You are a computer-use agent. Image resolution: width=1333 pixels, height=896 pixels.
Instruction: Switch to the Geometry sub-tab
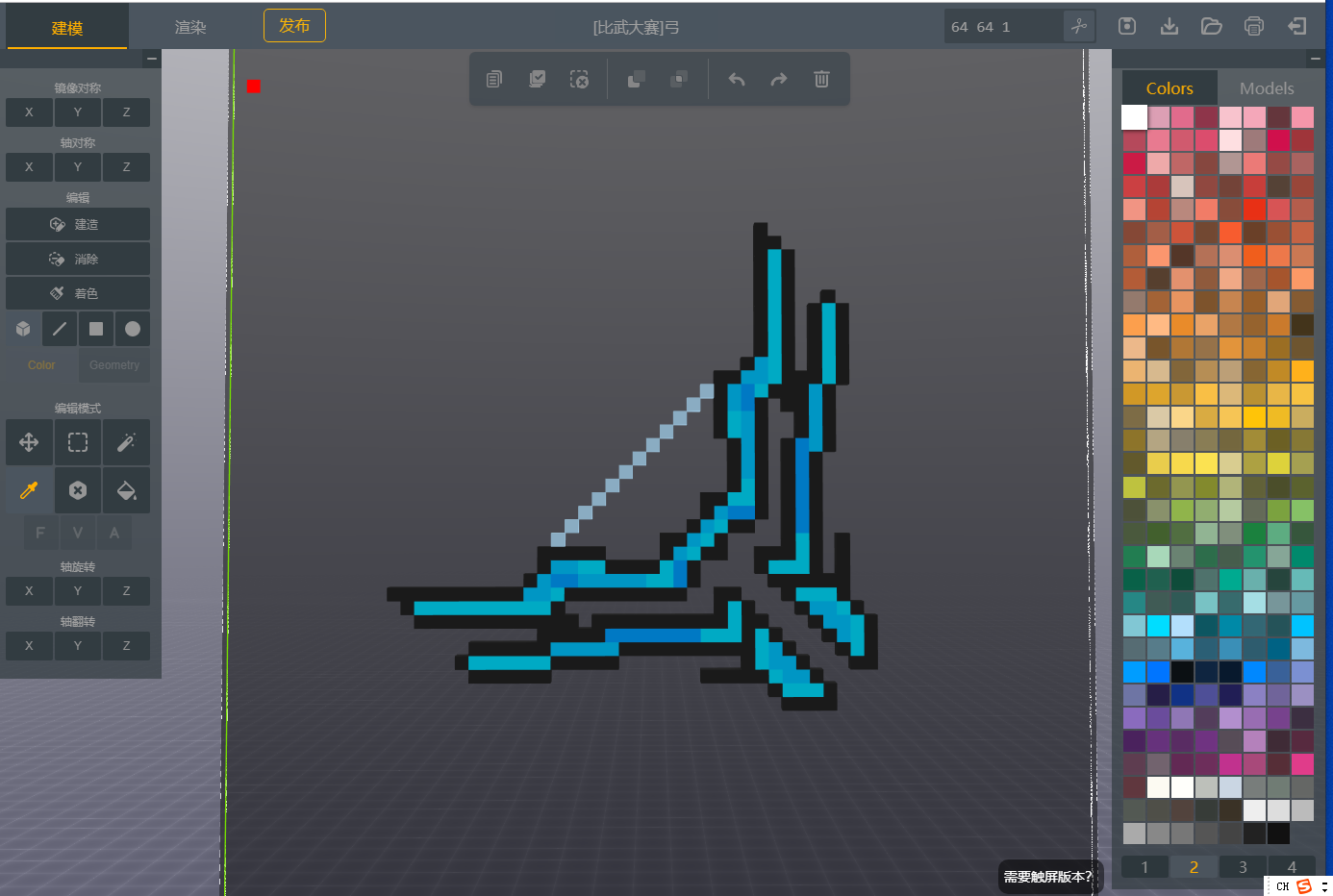(114, 365)
